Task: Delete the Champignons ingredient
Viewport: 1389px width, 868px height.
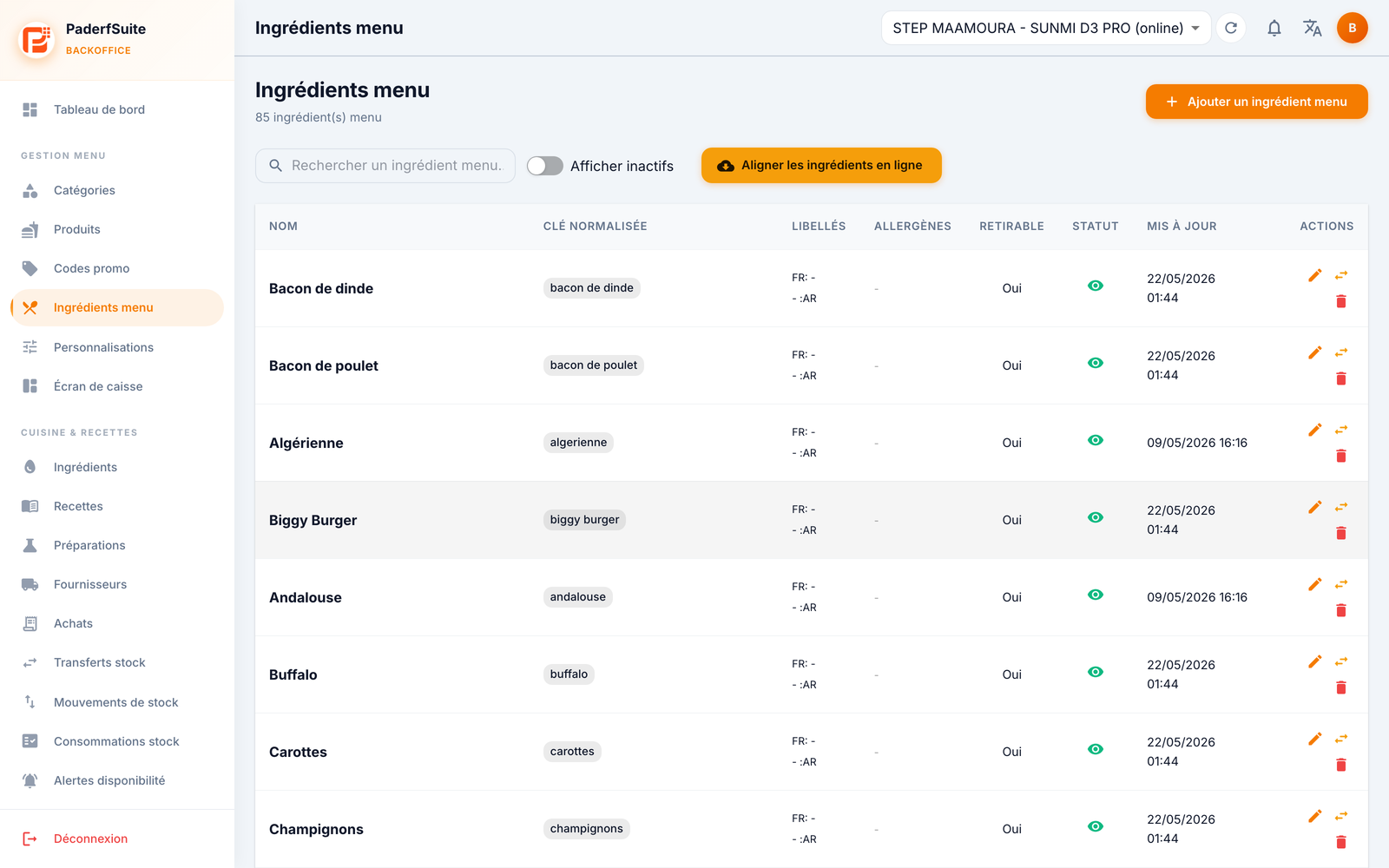Action: coord(1341,842)
